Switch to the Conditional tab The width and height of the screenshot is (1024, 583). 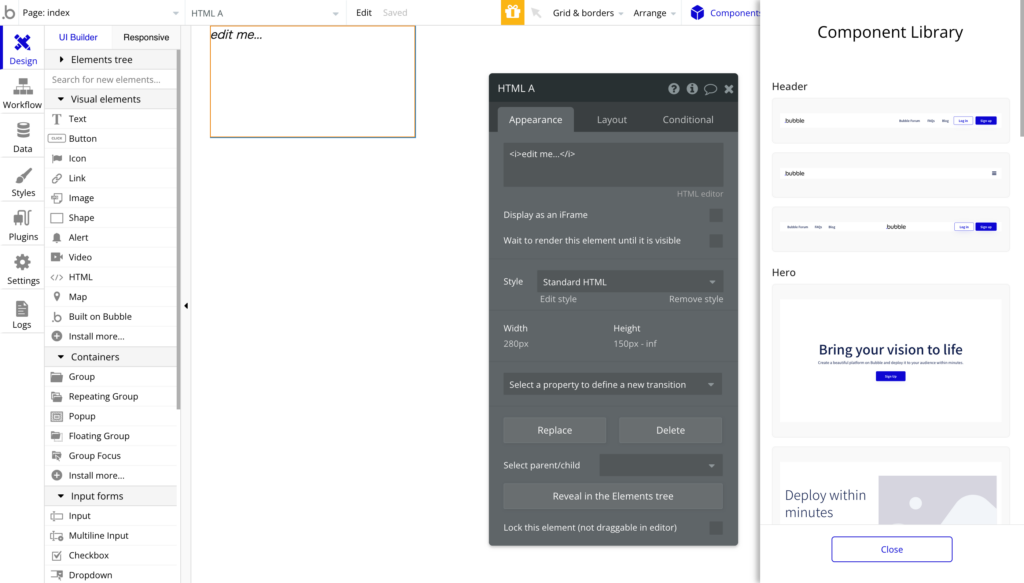688,119
